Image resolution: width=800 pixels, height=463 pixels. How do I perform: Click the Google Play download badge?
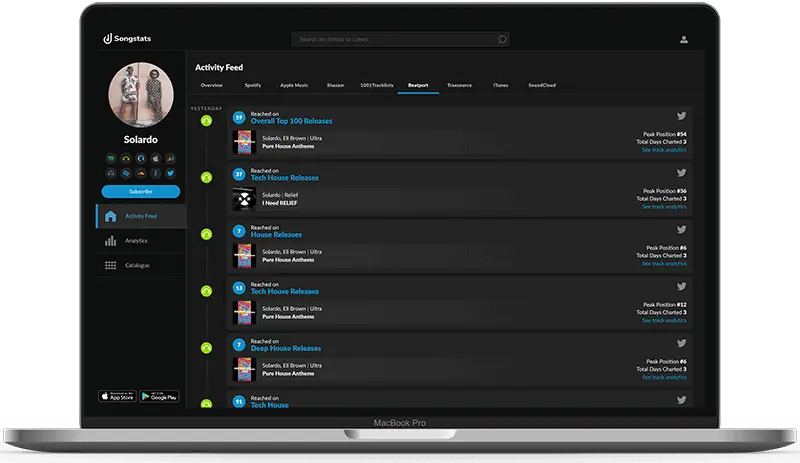(159, 396)
